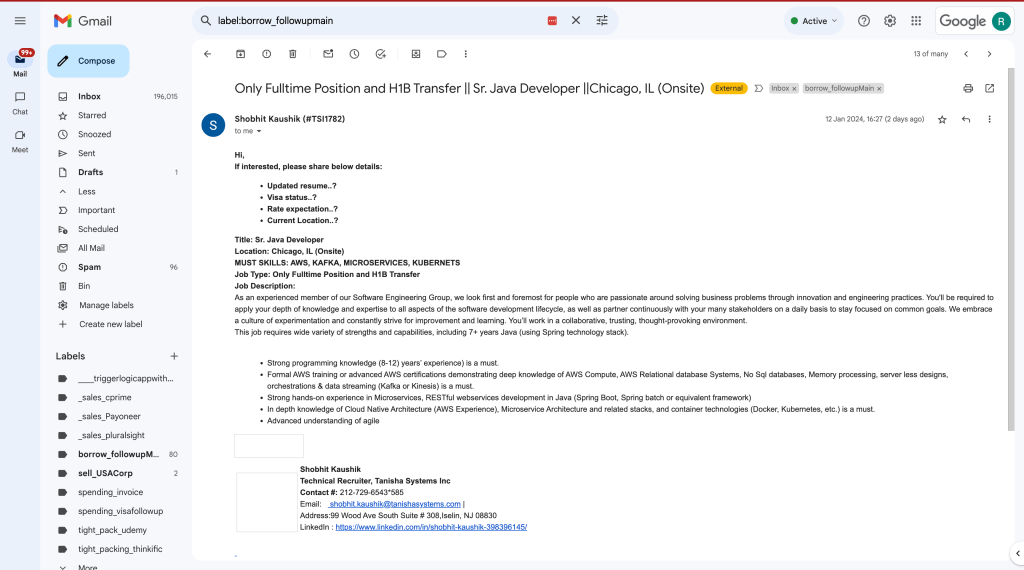Image resolution: width=1024 pixels, height=570 pixels.
Task: Delete the email with the bin icon
Action: 293,54
